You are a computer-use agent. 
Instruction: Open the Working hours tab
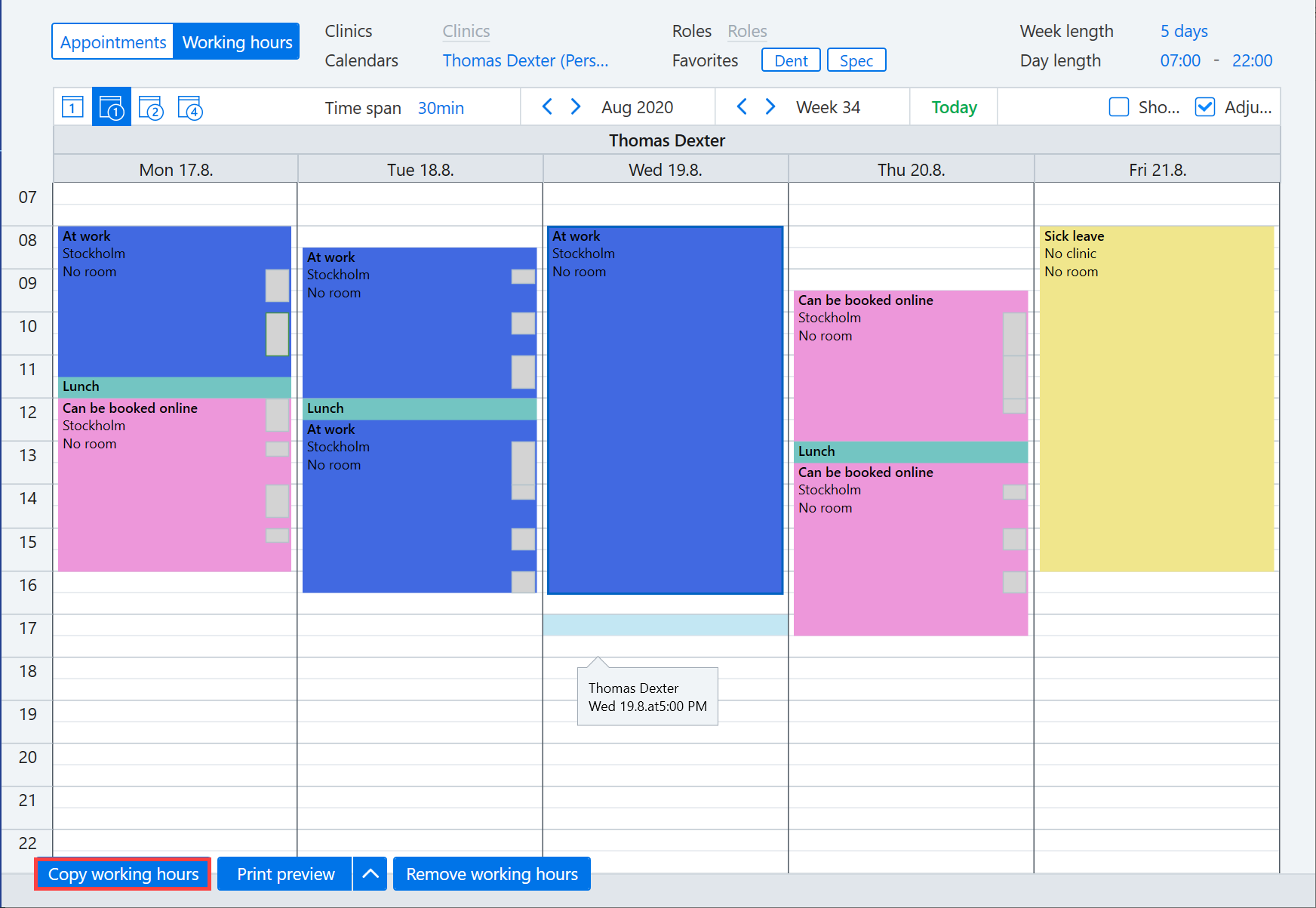click(x=237, y=42)
